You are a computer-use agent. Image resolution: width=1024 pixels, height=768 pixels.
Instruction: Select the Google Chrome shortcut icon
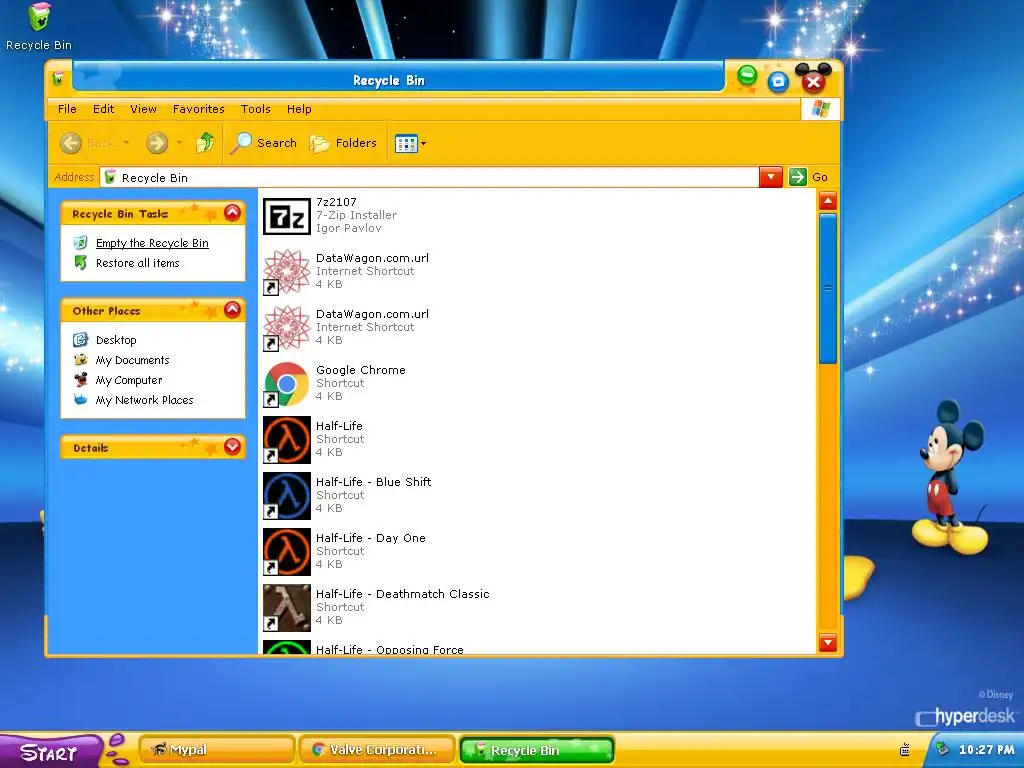(287, 384)
